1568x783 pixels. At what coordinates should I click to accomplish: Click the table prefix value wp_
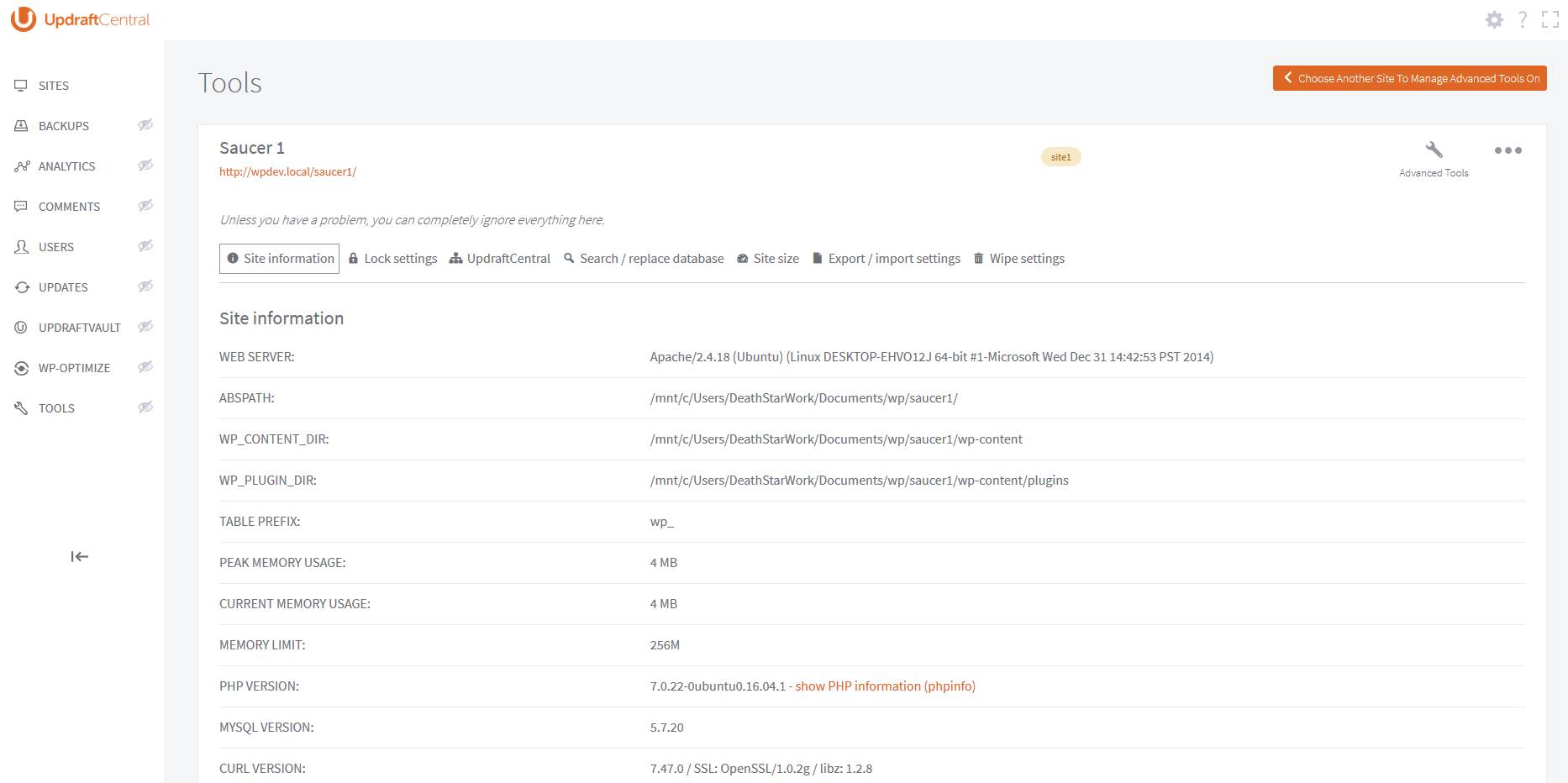(662, 522)
